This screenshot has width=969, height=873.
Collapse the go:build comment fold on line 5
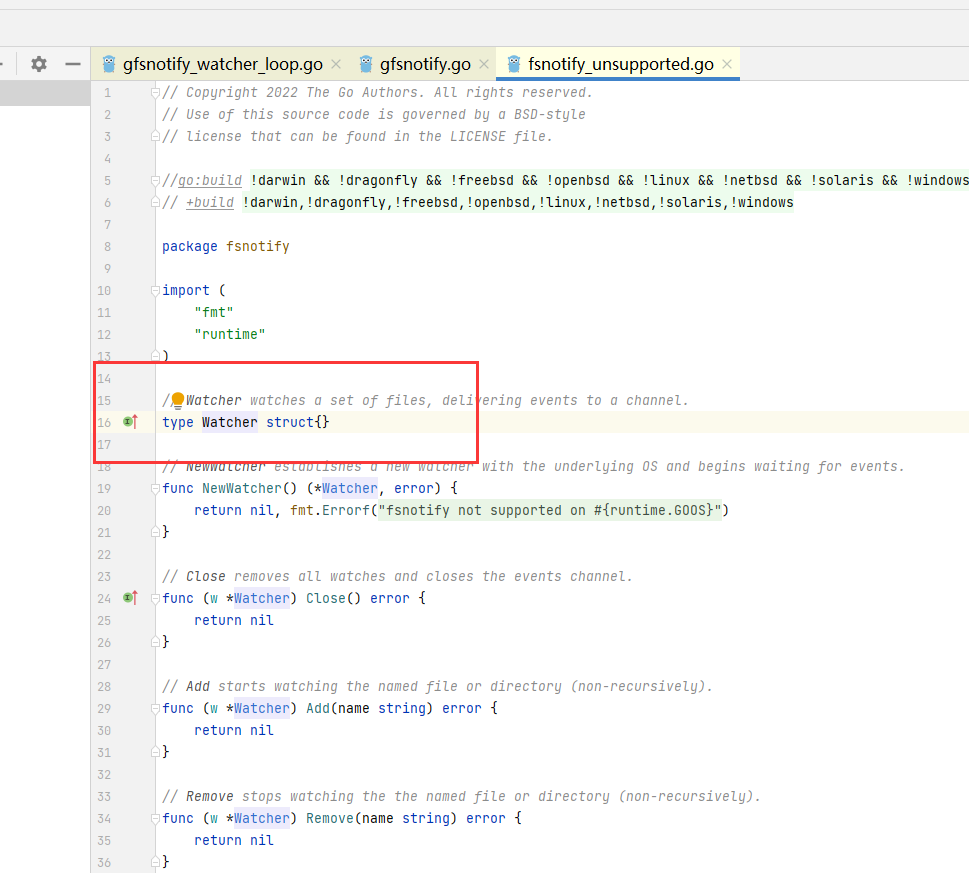(x=155, y=180)
